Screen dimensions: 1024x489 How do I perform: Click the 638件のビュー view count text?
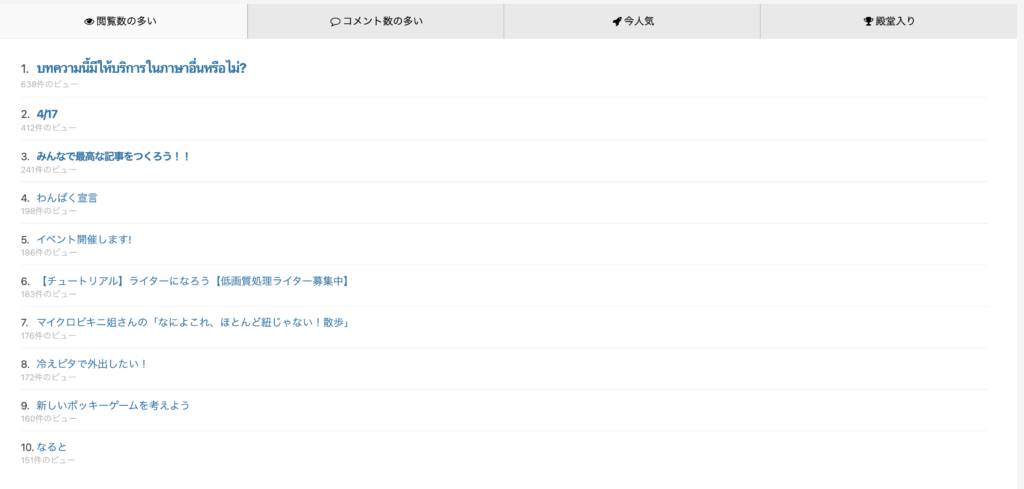pos(48,84)
